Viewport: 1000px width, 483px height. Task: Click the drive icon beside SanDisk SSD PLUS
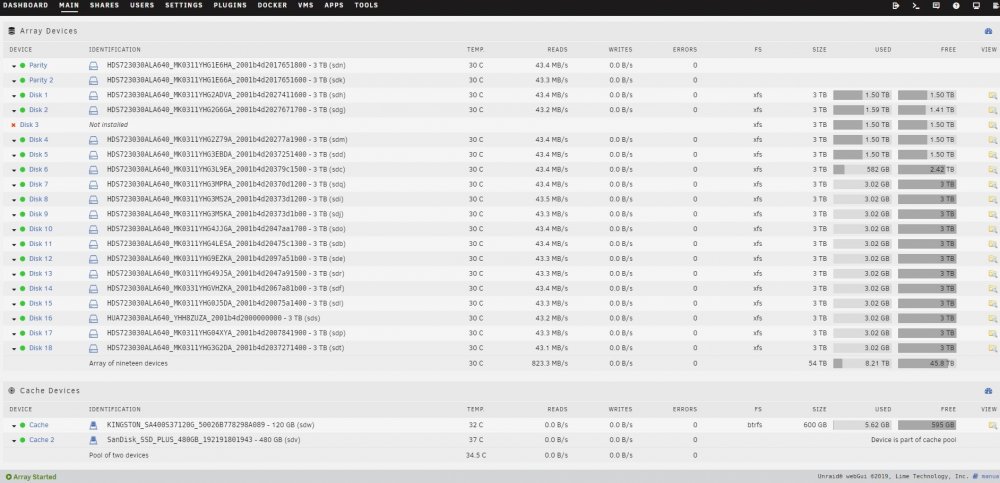click(x=94, y=440)
